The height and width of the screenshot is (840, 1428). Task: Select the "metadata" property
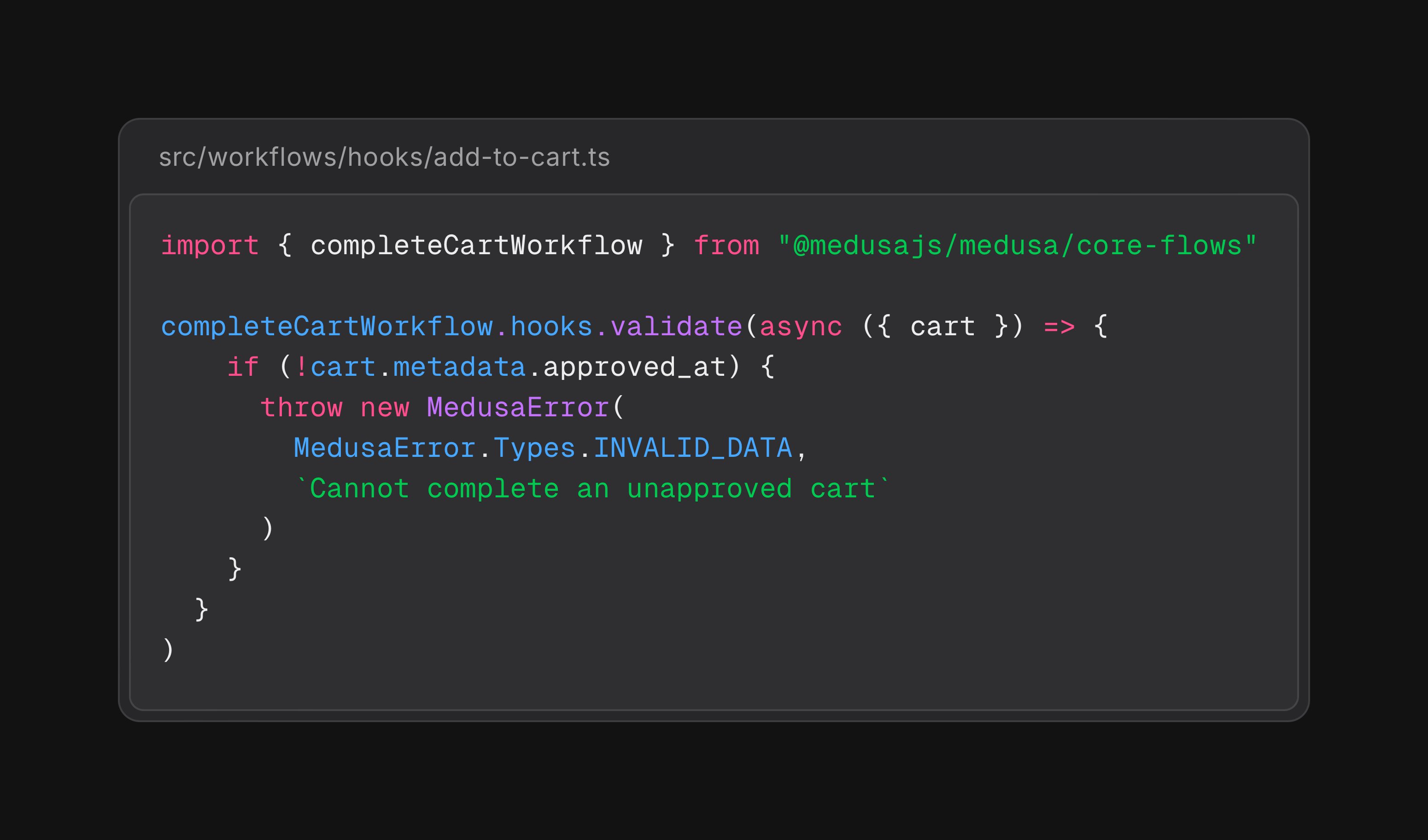tap(460, 367)
